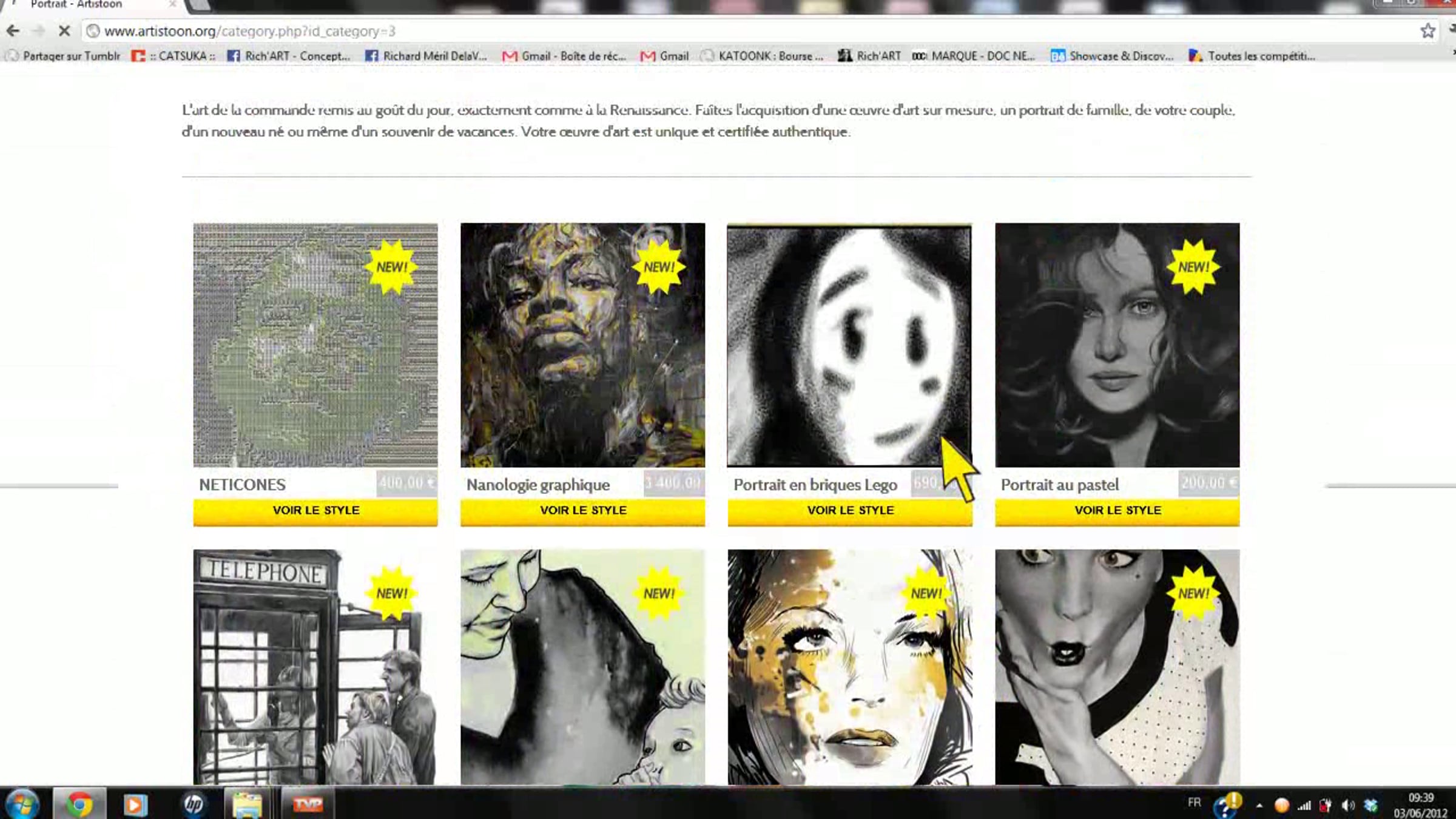Open Windows Explorer from the taskbar
Image resolution: width=1456 pixels, height=819 pixels.
[247, 804]
